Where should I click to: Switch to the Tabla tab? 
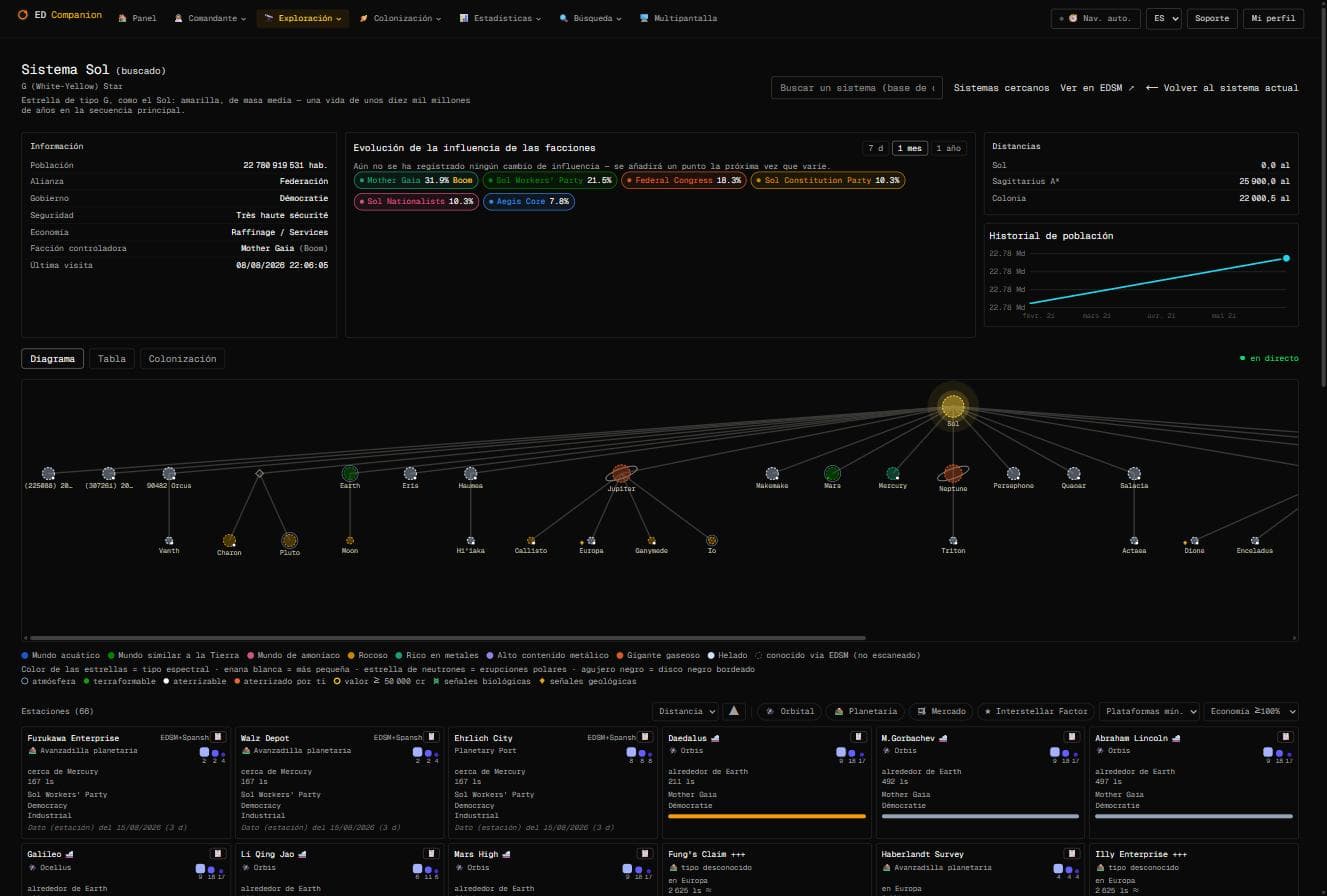tap(112, 359)
